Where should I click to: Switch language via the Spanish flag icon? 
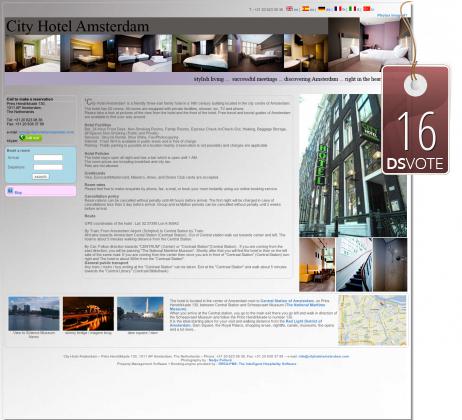pos(305,9)
